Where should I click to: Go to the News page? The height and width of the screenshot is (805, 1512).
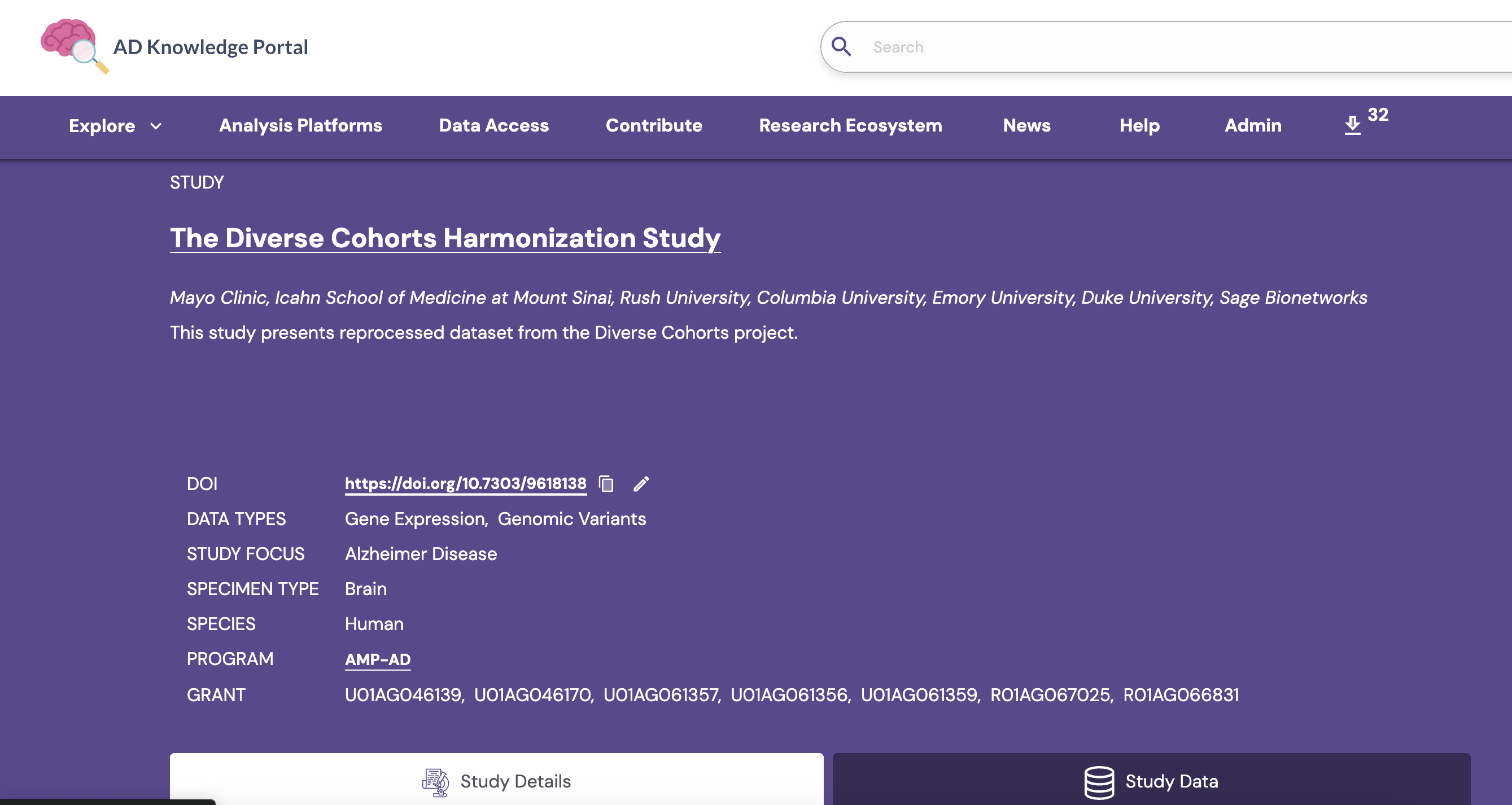[x=1026, y=125]
